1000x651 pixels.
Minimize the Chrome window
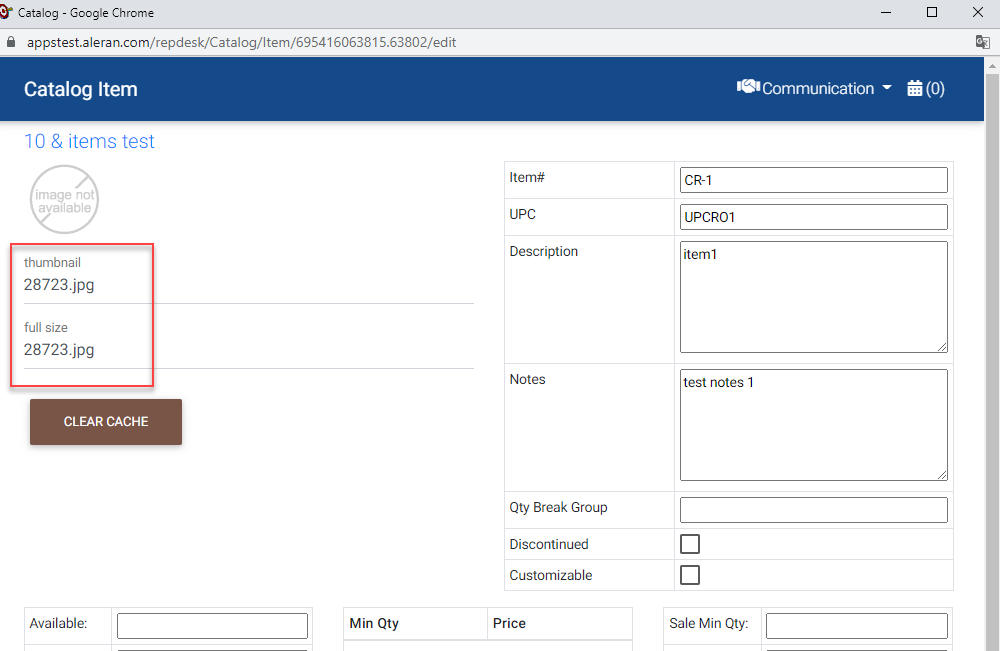click(x=886, y=12)
